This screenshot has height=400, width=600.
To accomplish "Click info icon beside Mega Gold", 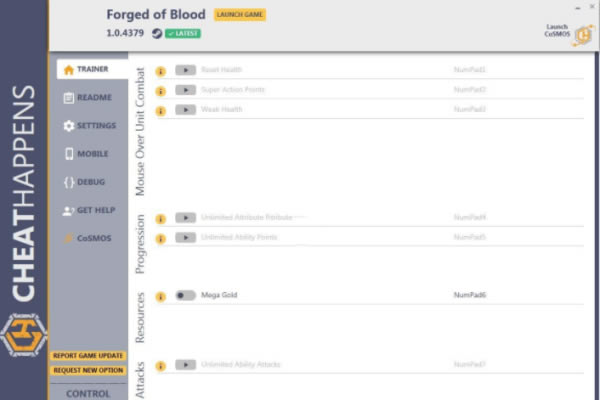I will [x=160, y=295].
